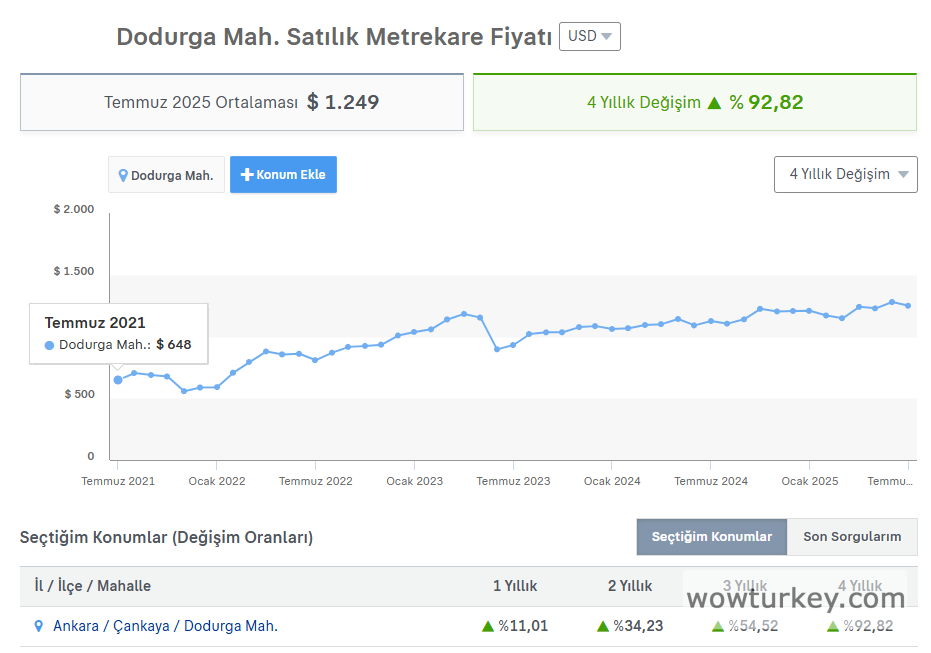Expand the 4 Yıllık Değişim period dropdown
This screenshot has width=931, height=653.
click(x=845, y=174)
